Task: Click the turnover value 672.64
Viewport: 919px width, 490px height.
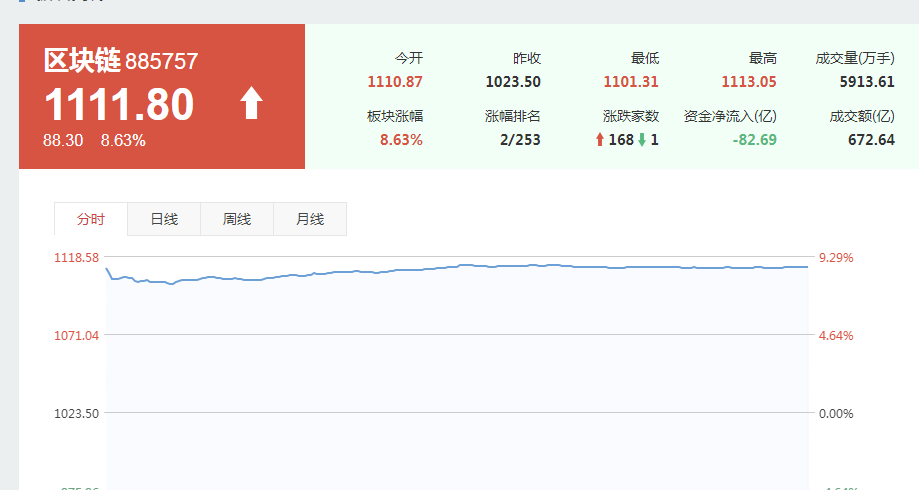Action: pyautogui.click(x=872, y=139)
